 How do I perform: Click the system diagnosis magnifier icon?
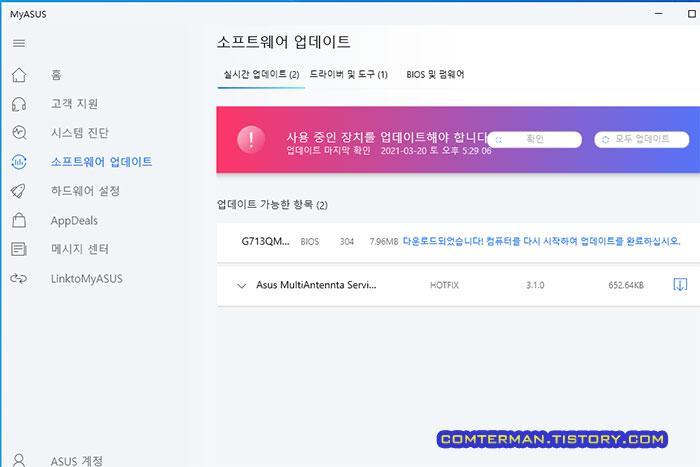click(19, 133)
